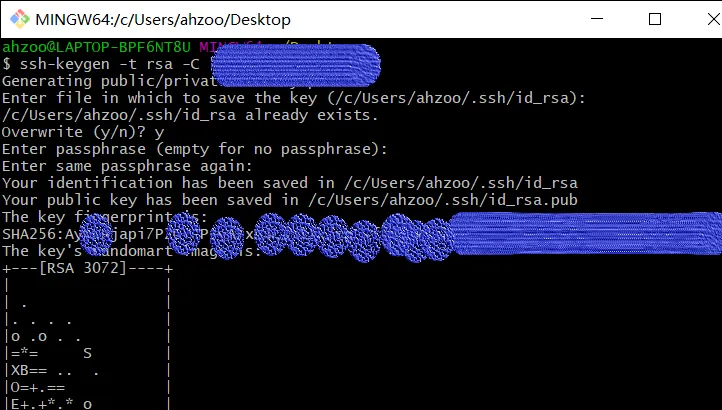The width and height of the screenshot is (722, 410).
Task: Click the MINGW64 terminal icon in title bar
Action: [x=18, y=19]
